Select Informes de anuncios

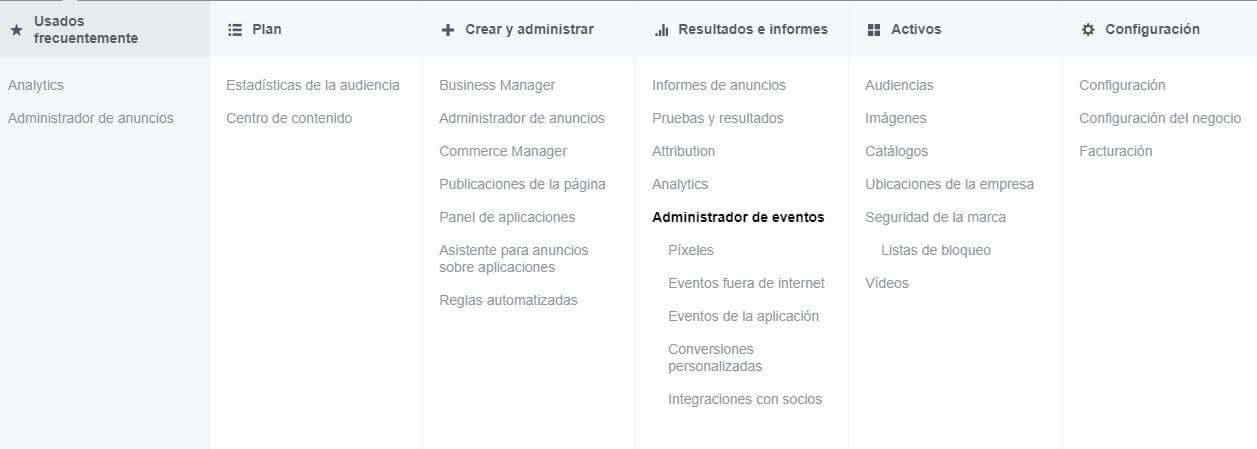coord(719,85)
